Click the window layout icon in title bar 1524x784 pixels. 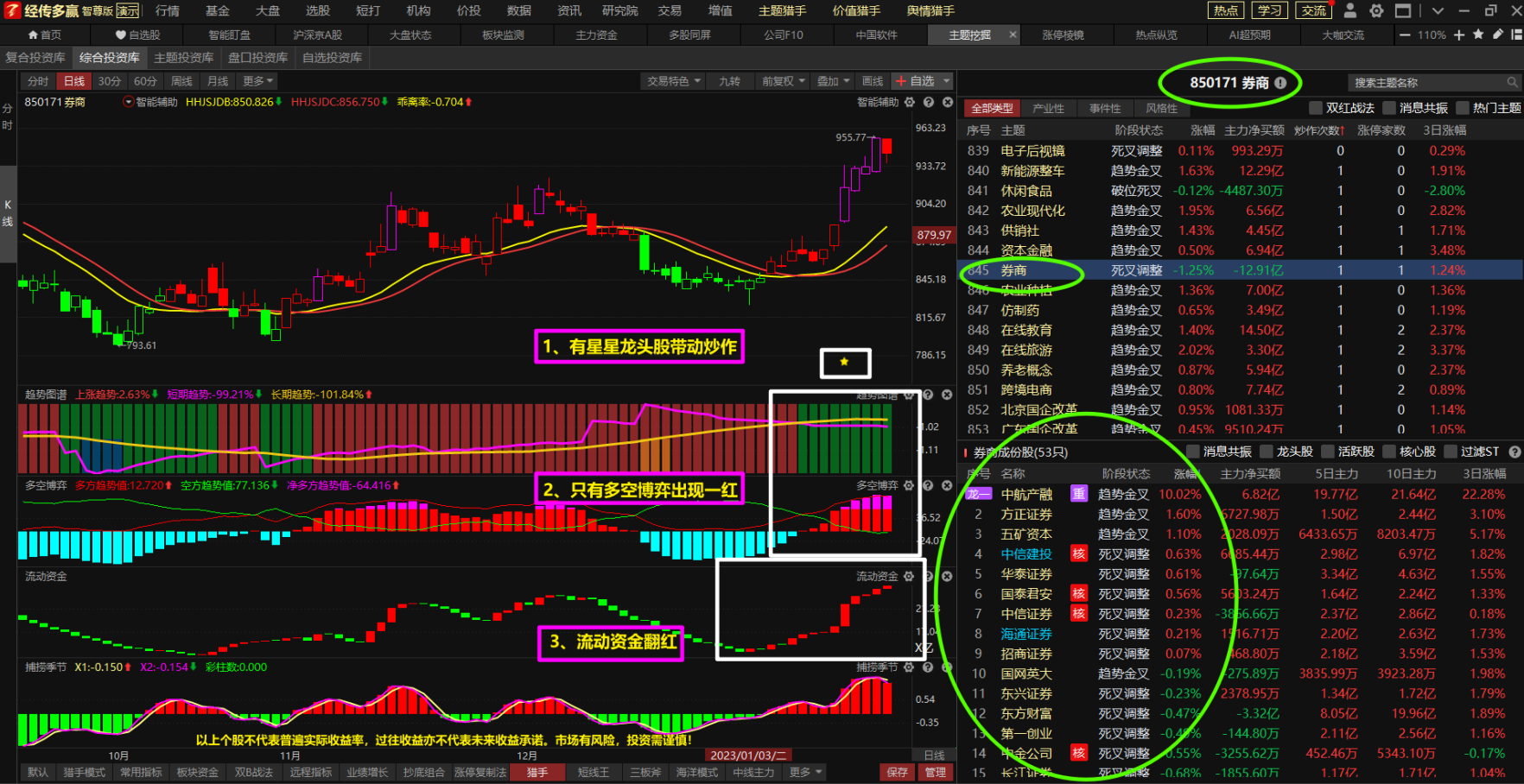coord(1403,10)
